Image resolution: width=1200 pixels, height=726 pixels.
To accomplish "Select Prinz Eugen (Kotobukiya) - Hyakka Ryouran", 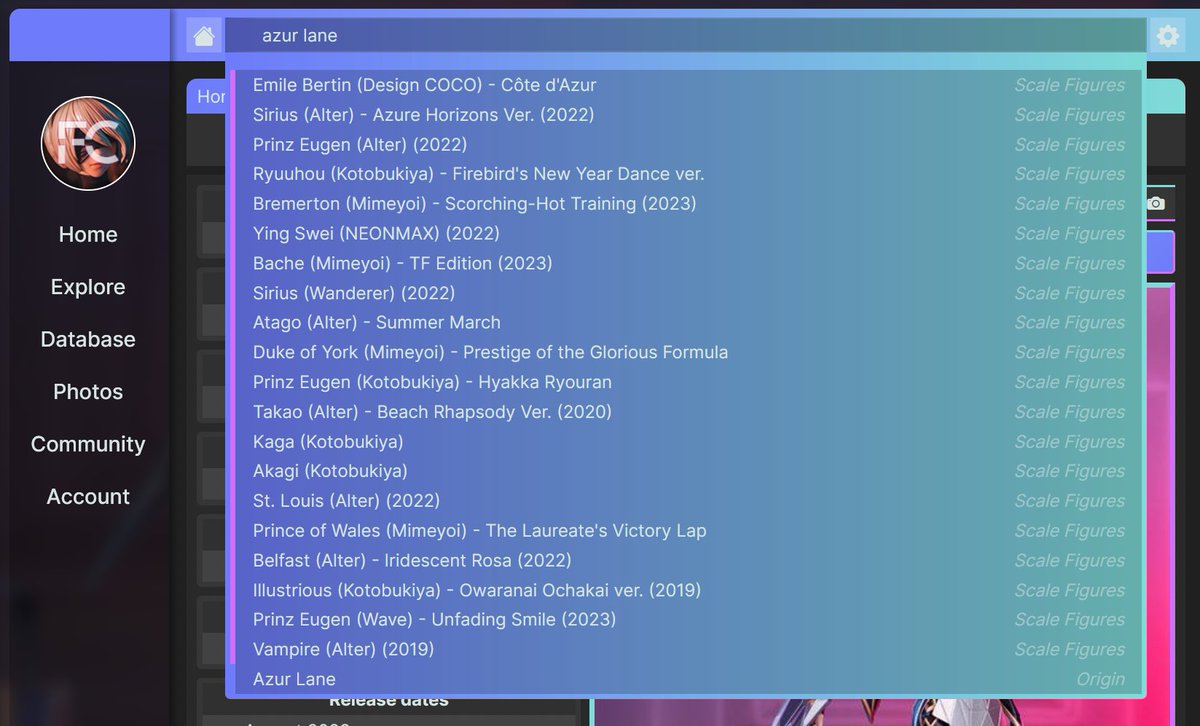I will tap(689, 382).
